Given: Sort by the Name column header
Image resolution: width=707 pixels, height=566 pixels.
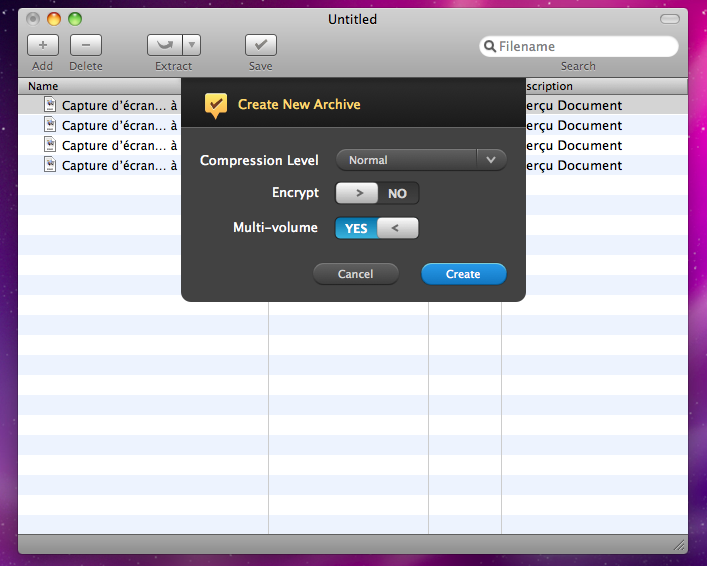Looking at the screenshot, I should [100, 86].
